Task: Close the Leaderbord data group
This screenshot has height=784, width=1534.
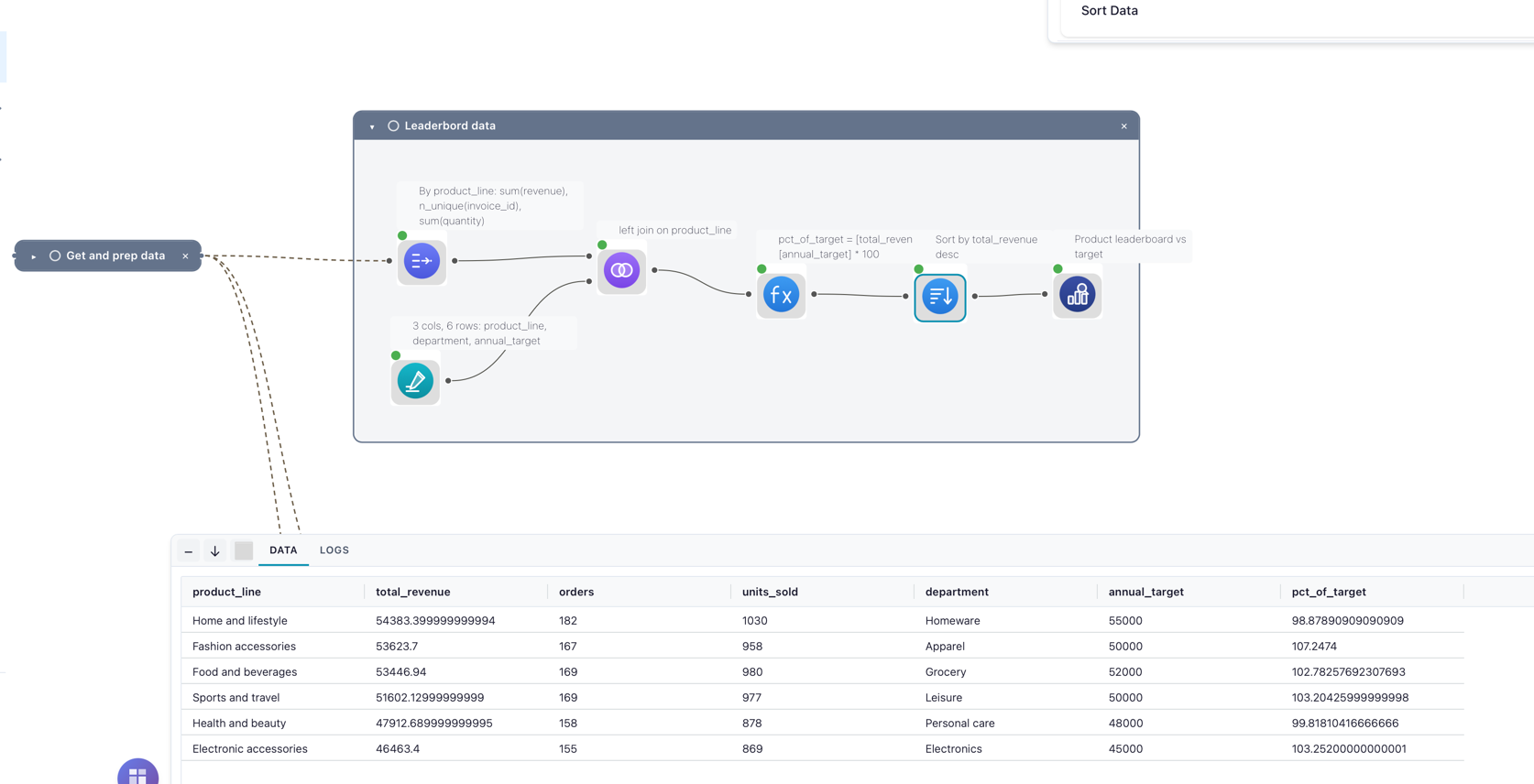Action: tap(1124, 126)
